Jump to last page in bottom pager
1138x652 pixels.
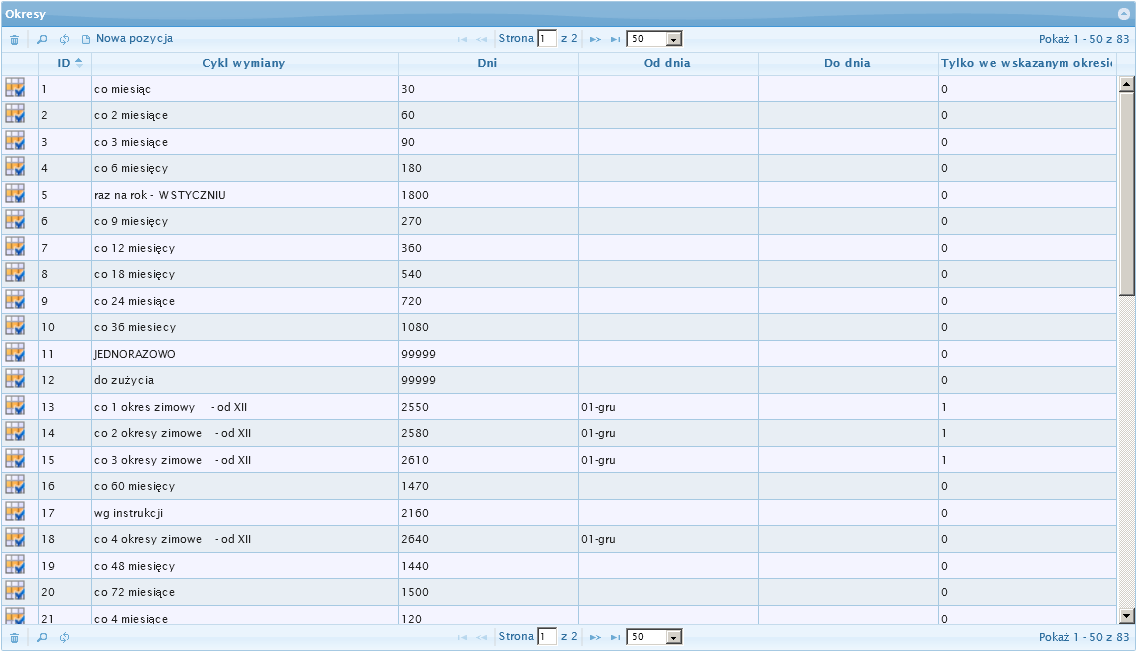click(615, 637)
